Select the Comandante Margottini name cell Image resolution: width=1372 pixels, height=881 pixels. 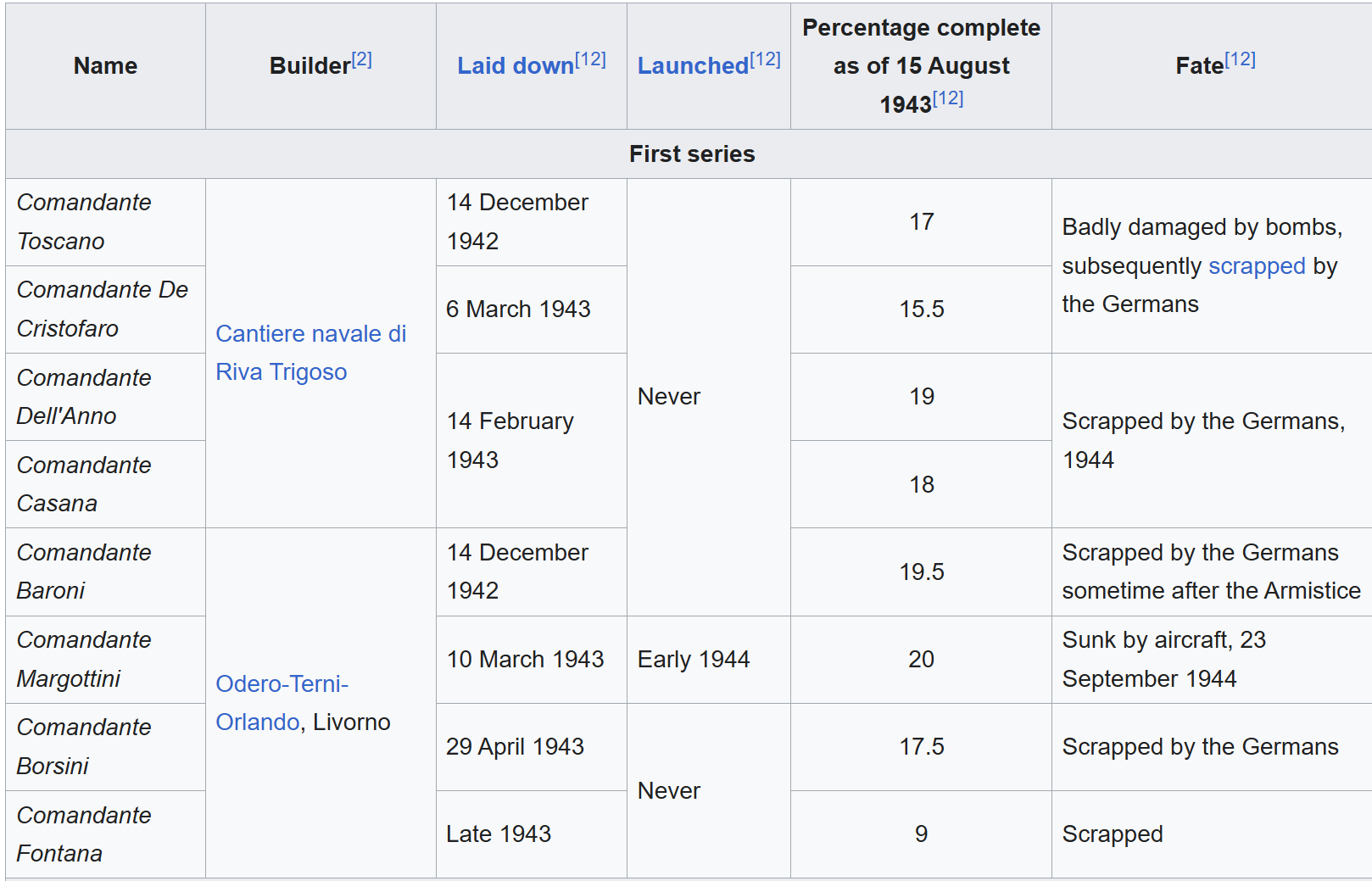[x=84, y=660]
